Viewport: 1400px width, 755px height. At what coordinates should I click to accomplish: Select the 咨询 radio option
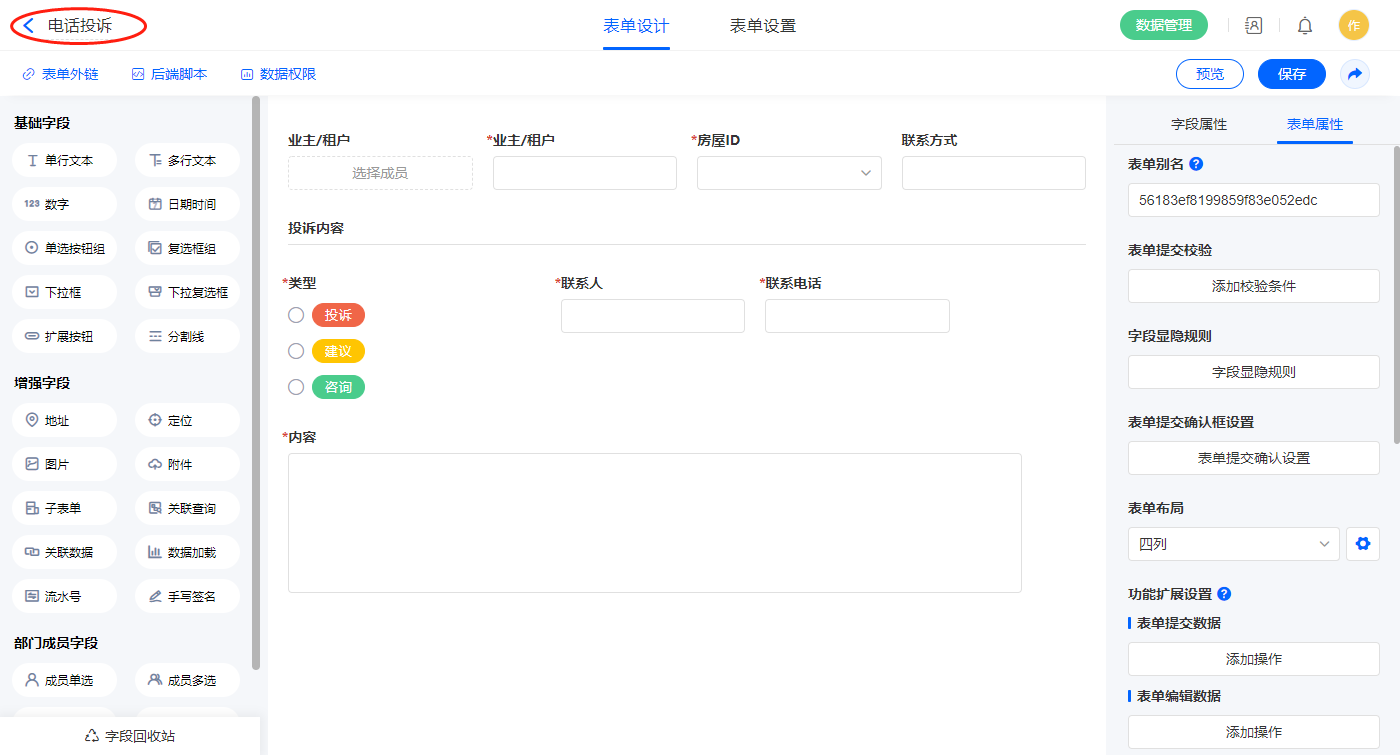point(296,387)
